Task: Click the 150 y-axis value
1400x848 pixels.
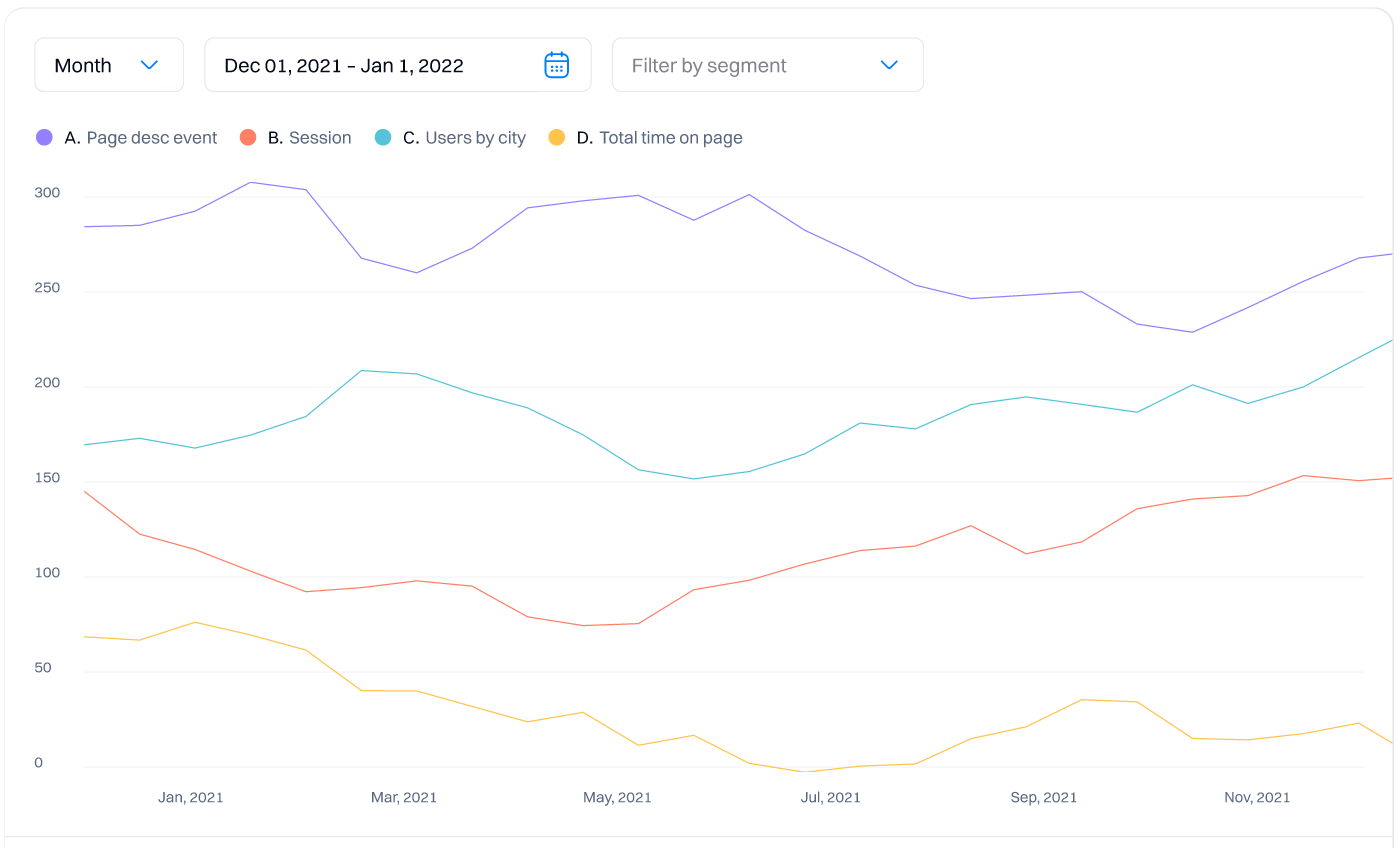Action: 47,478
